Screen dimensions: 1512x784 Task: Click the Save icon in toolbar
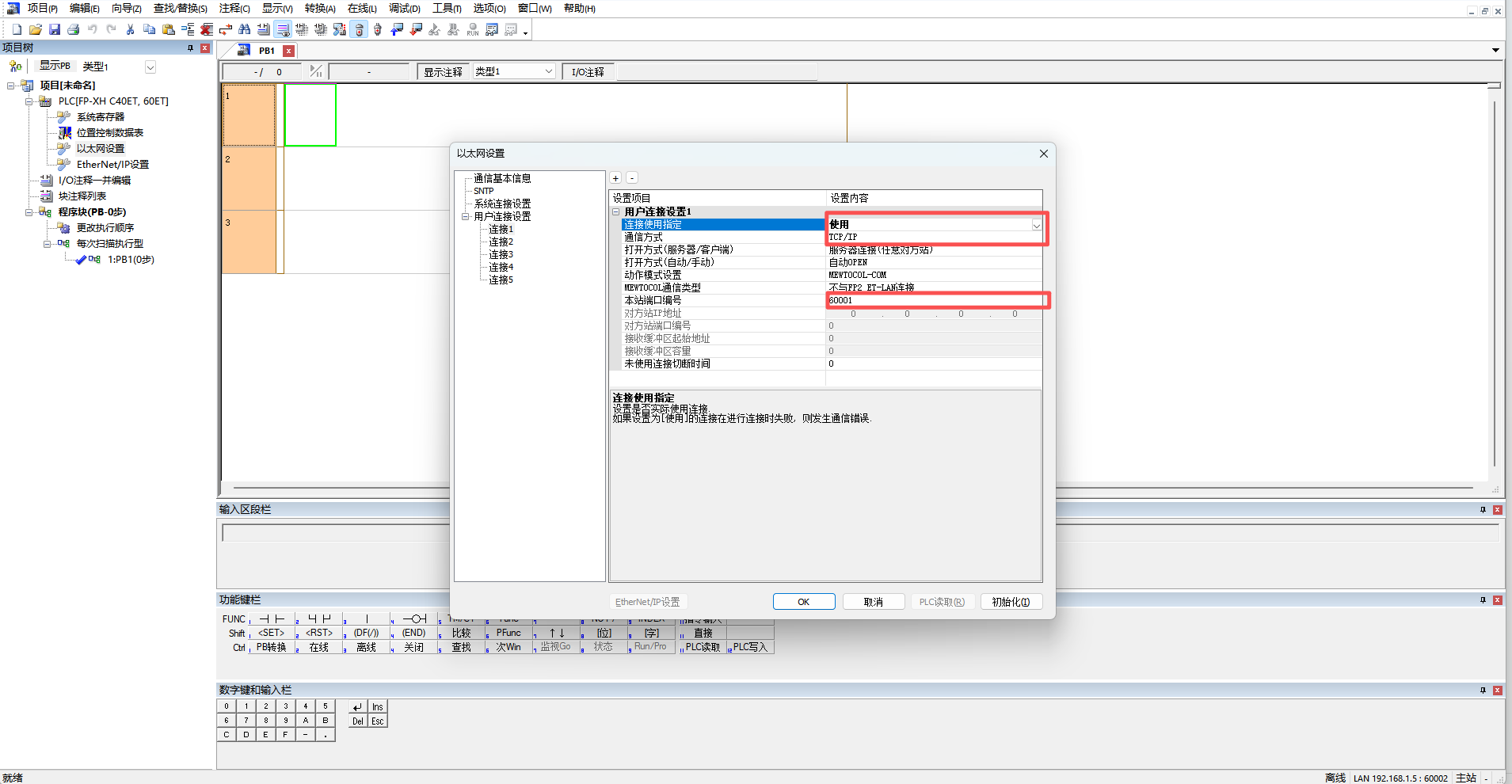55,29
